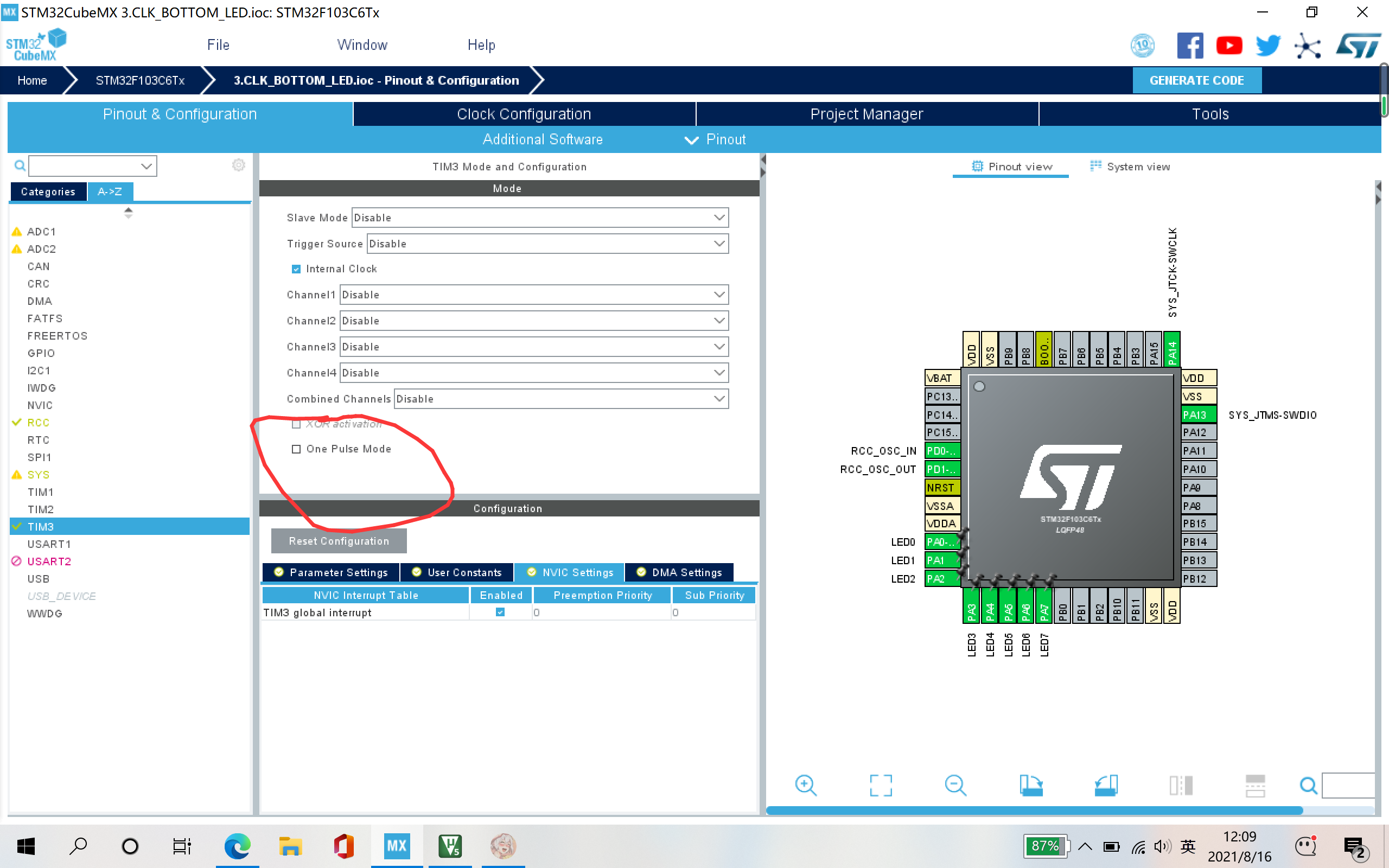The width and height of the screenshot is (1389, 868).
Task: Rotate the chip clockwise
Action: tap(1031, 786)
